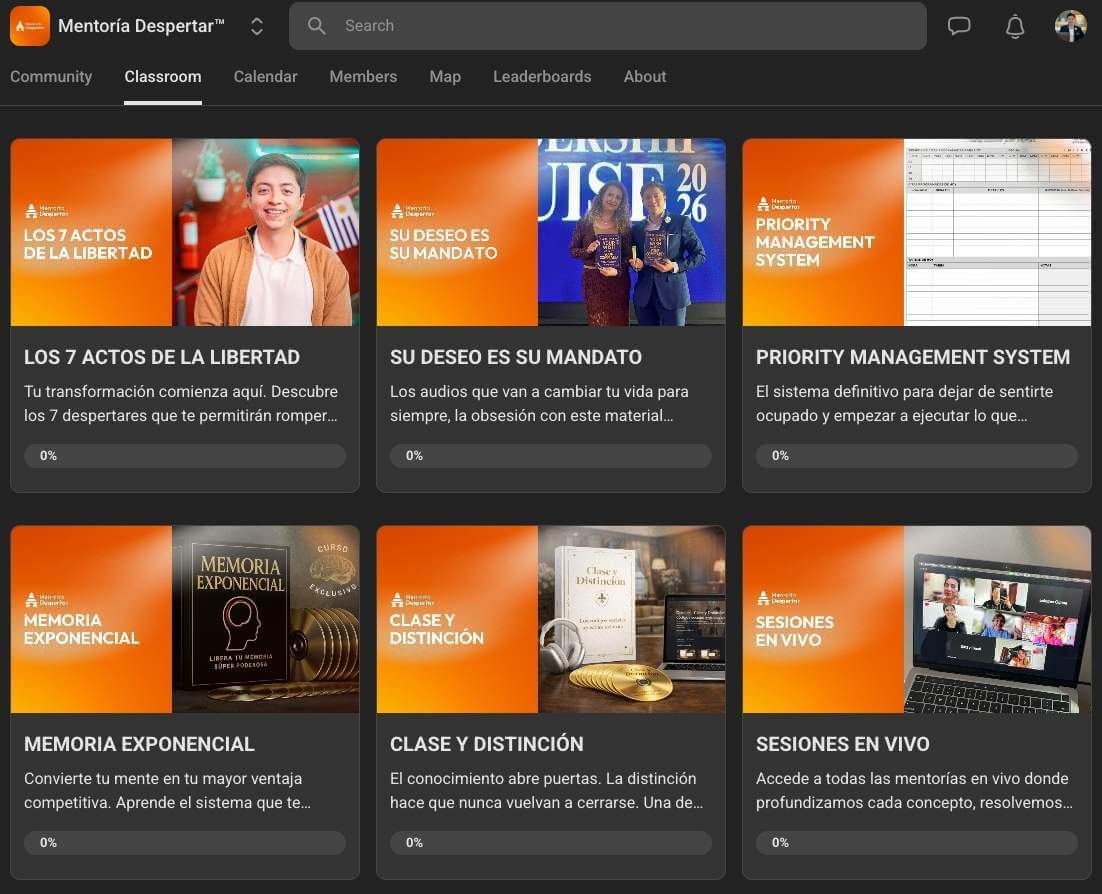Open the Leaderboards tab
Screen dimensions: 1102x894
(x=542, y=77)
